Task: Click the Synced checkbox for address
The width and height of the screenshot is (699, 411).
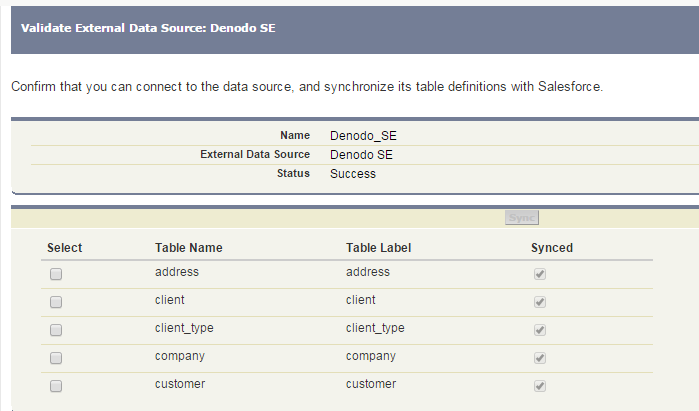Action: (540, 273)
